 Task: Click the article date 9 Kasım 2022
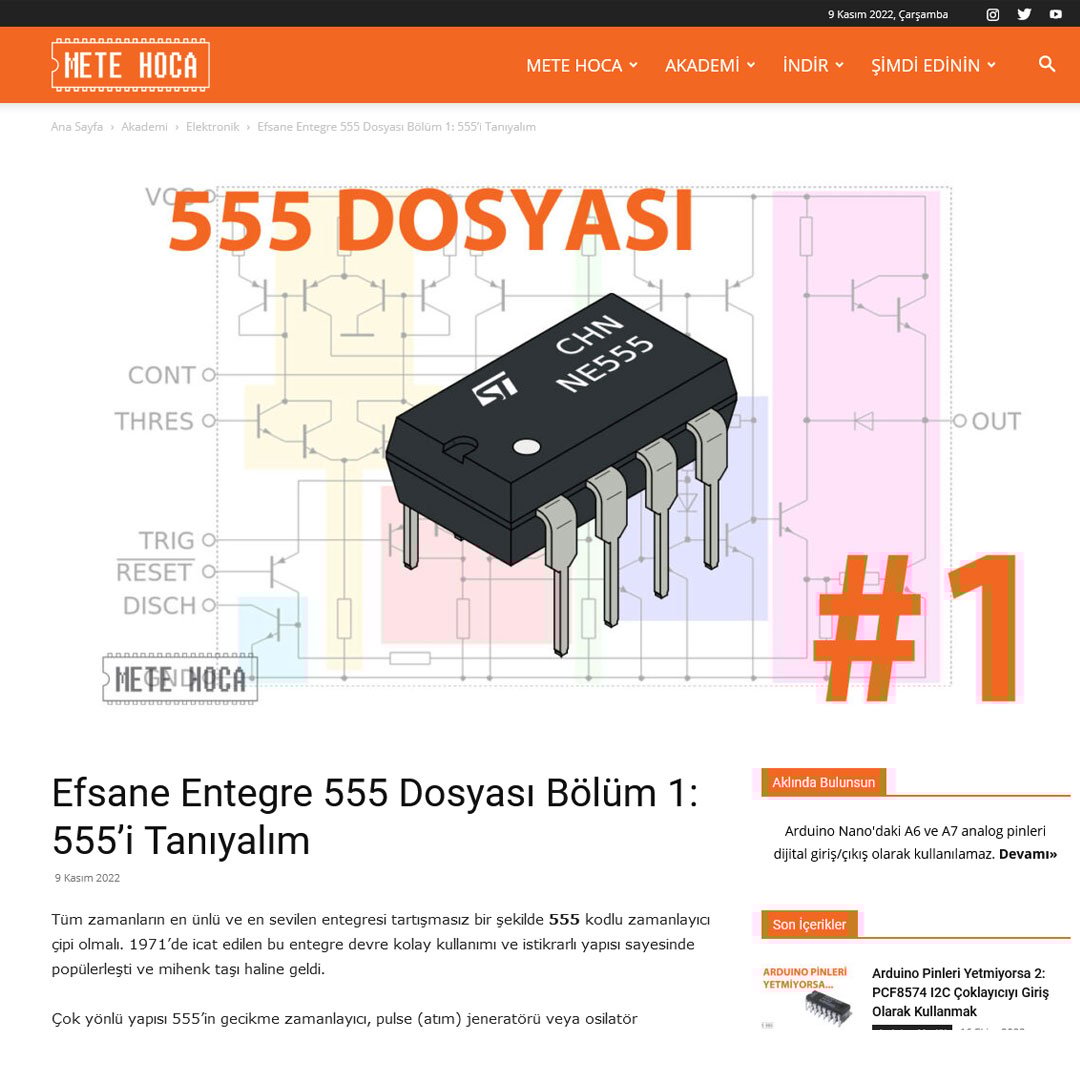[87, 878]
